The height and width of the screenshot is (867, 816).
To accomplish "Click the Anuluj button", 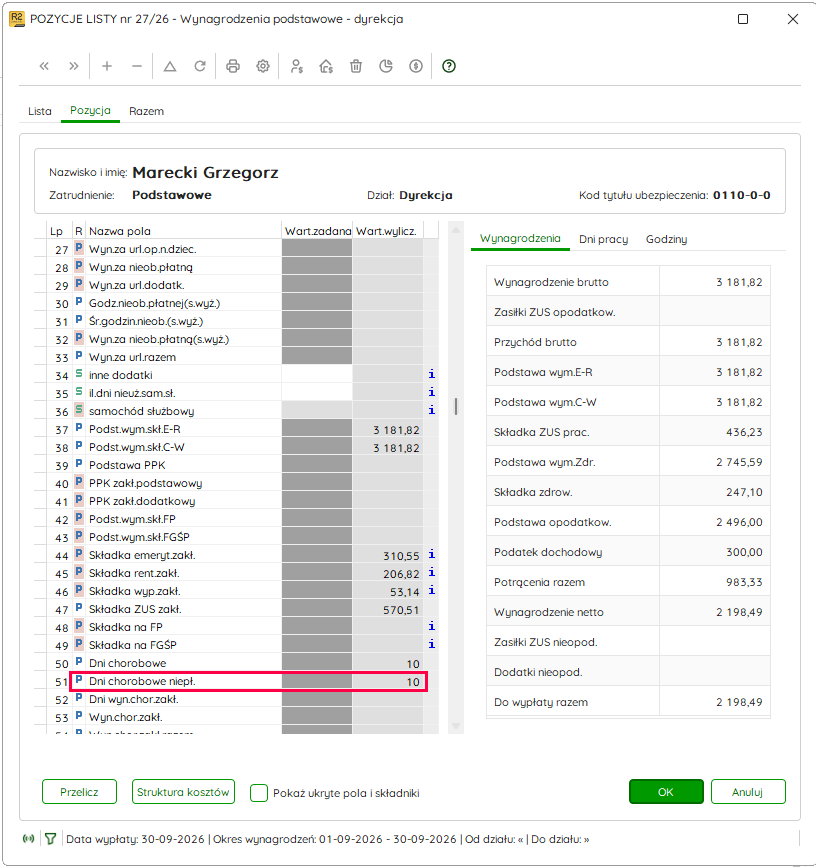I will coord(748,792).
